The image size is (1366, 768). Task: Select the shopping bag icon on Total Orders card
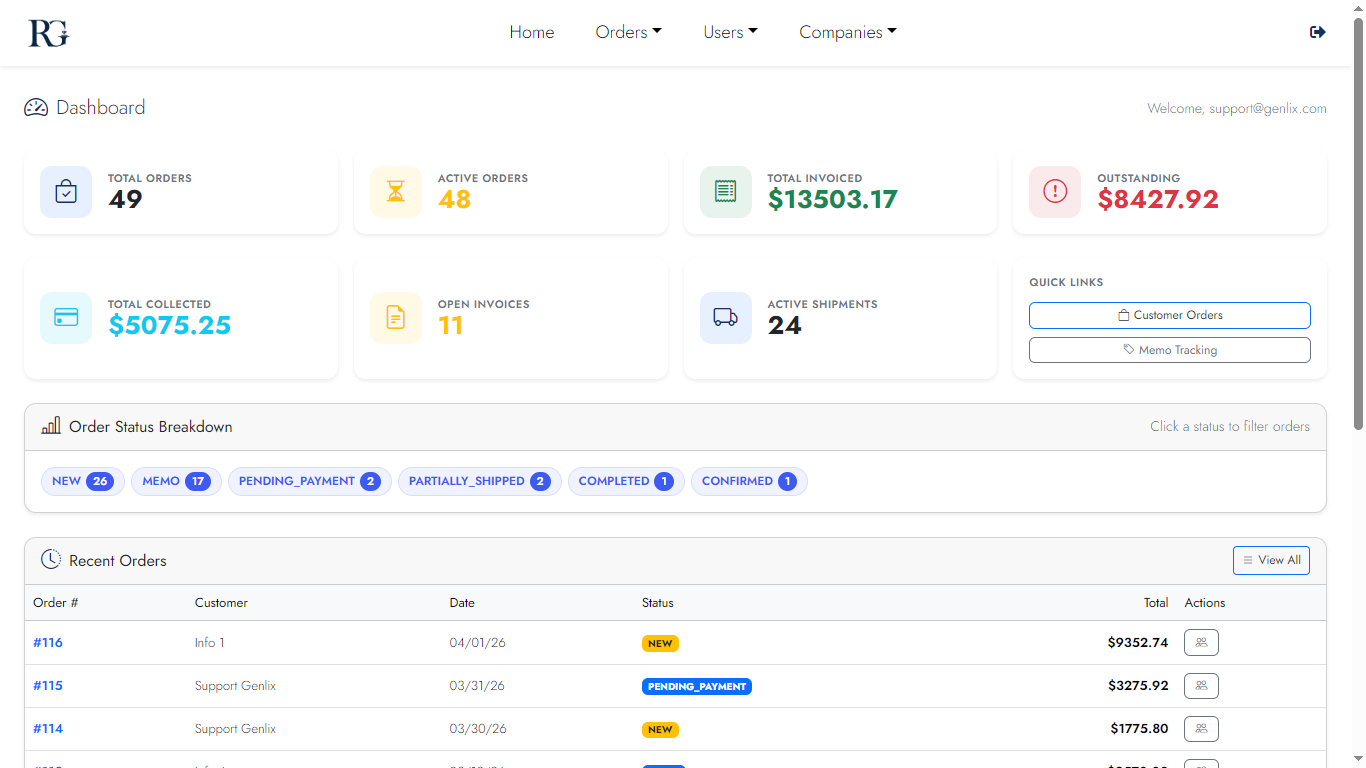(65, 191)
